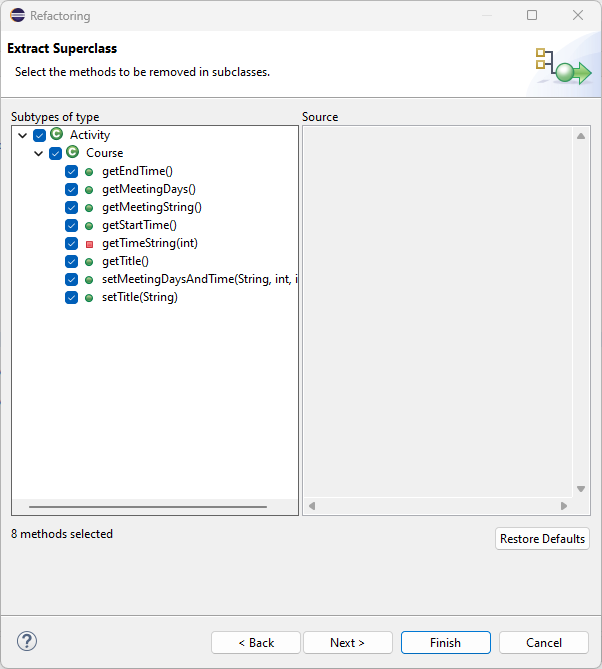Click the green public icon beside setTitle(String)
602x669 pixels.
(89, 298)
